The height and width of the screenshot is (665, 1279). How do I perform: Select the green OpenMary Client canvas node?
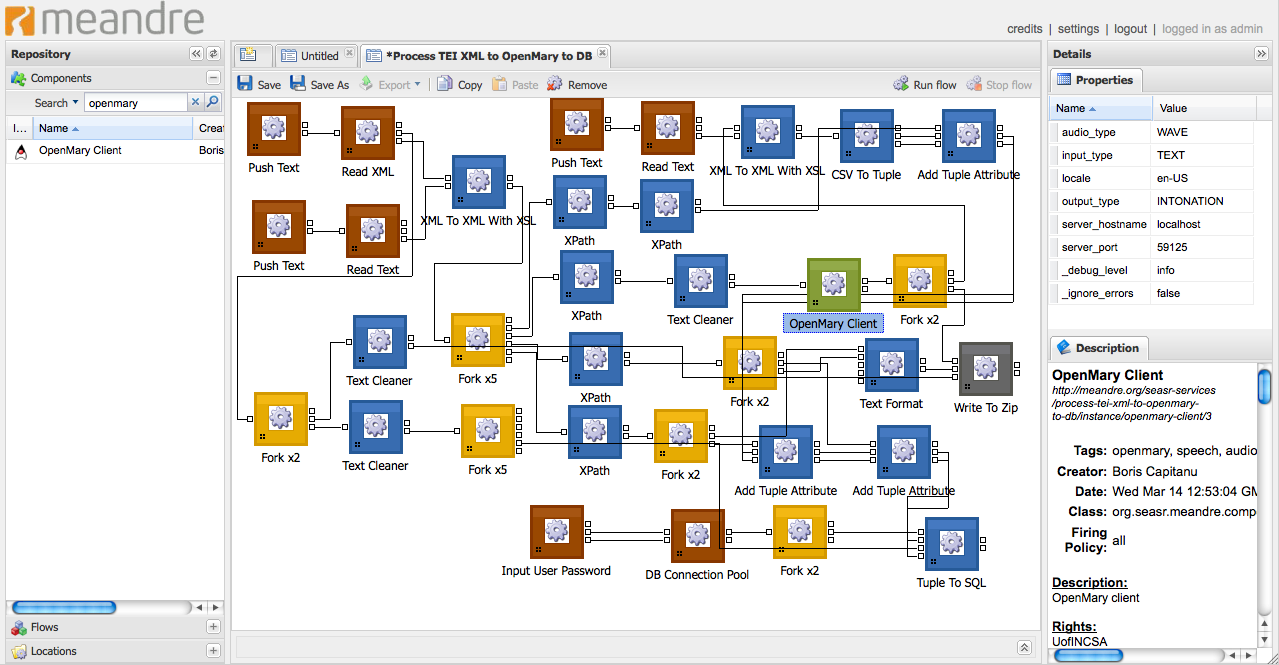834,285
